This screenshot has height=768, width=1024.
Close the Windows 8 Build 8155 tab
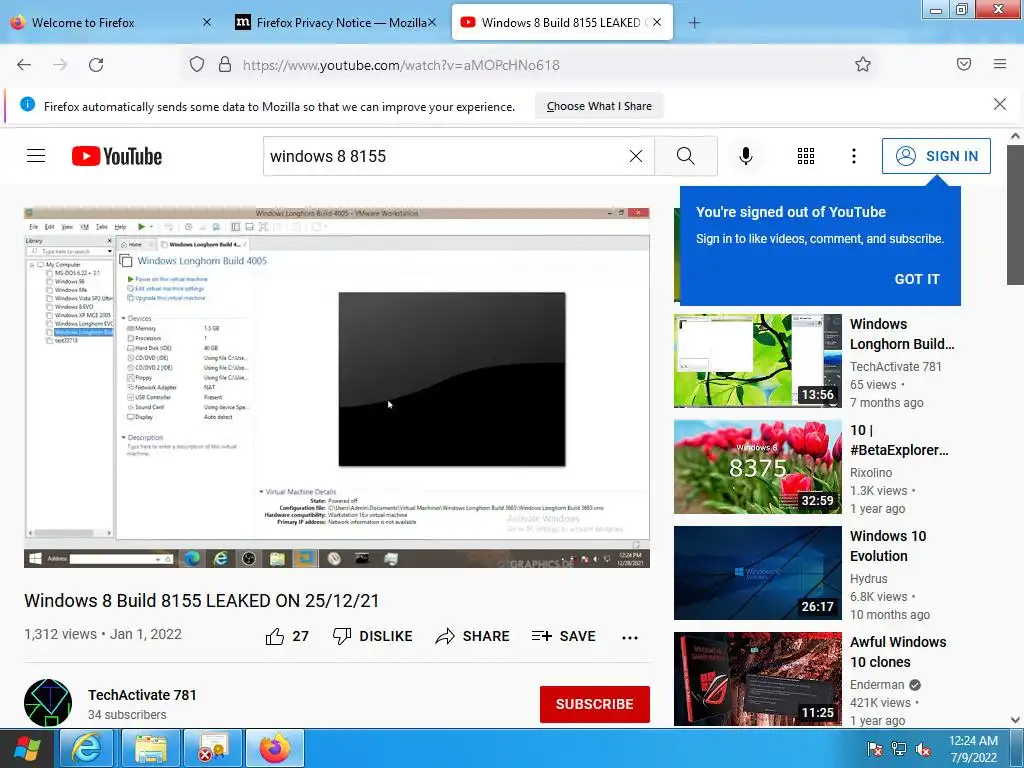click(x=657, y=22)
